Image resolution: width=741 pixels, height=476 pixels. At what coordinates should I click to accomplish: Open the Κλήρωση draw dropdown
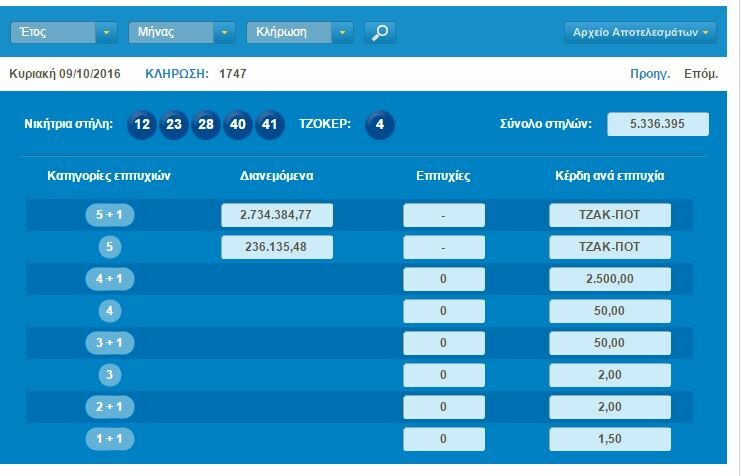300,33
